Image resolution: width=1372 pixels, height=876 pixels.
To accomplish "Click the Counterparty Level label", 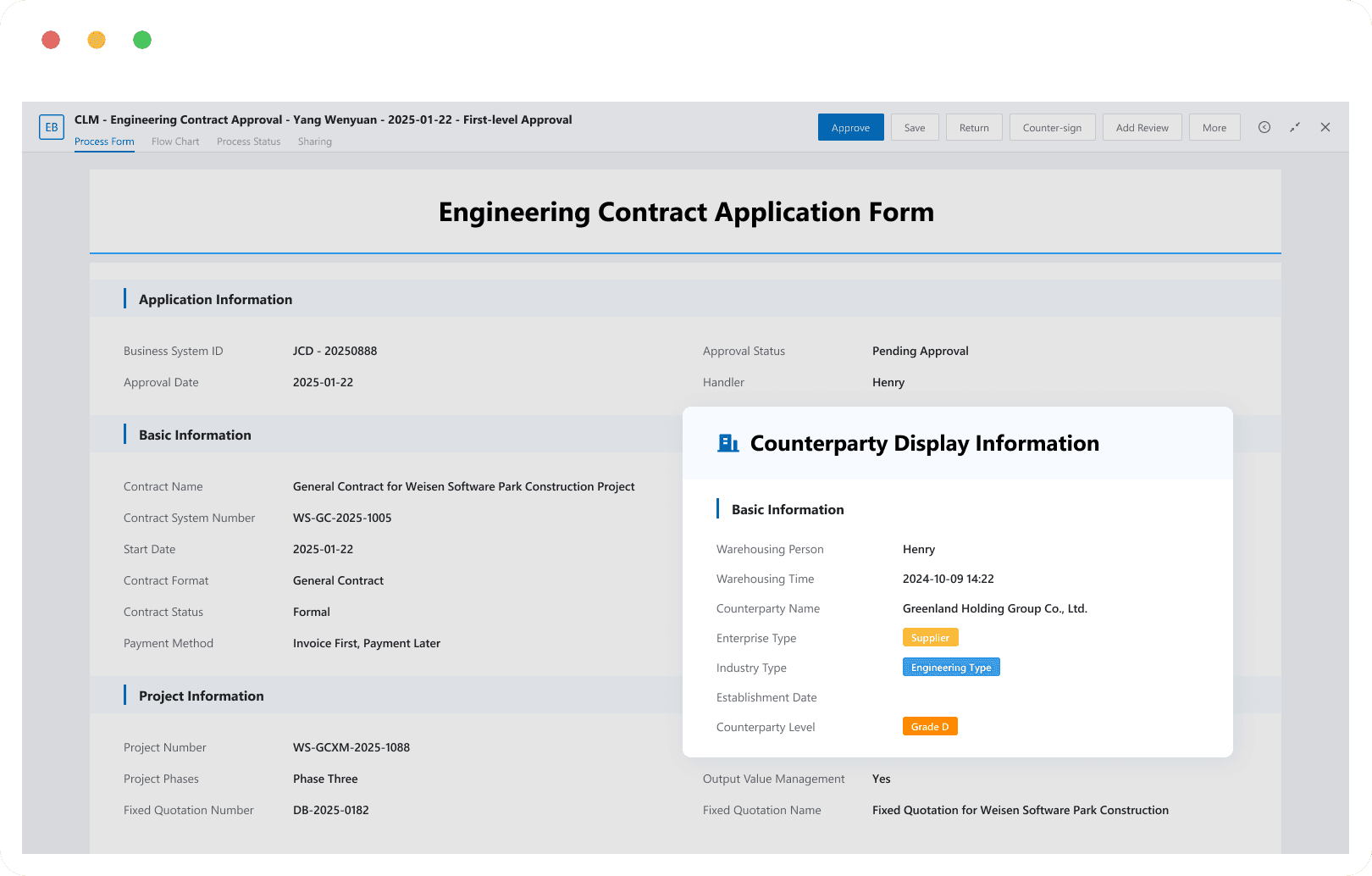I will [766, 727].
